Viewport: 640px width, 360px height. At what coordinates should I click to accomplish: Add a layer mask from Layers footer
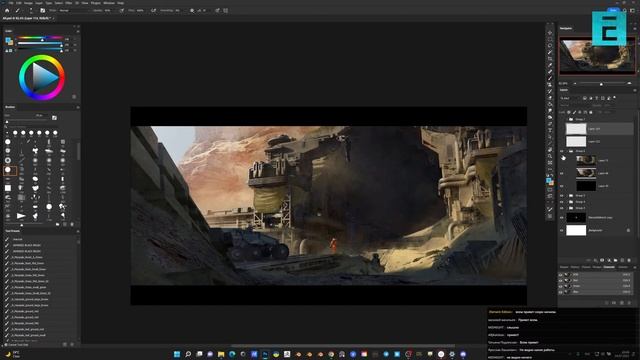[602, 260]
